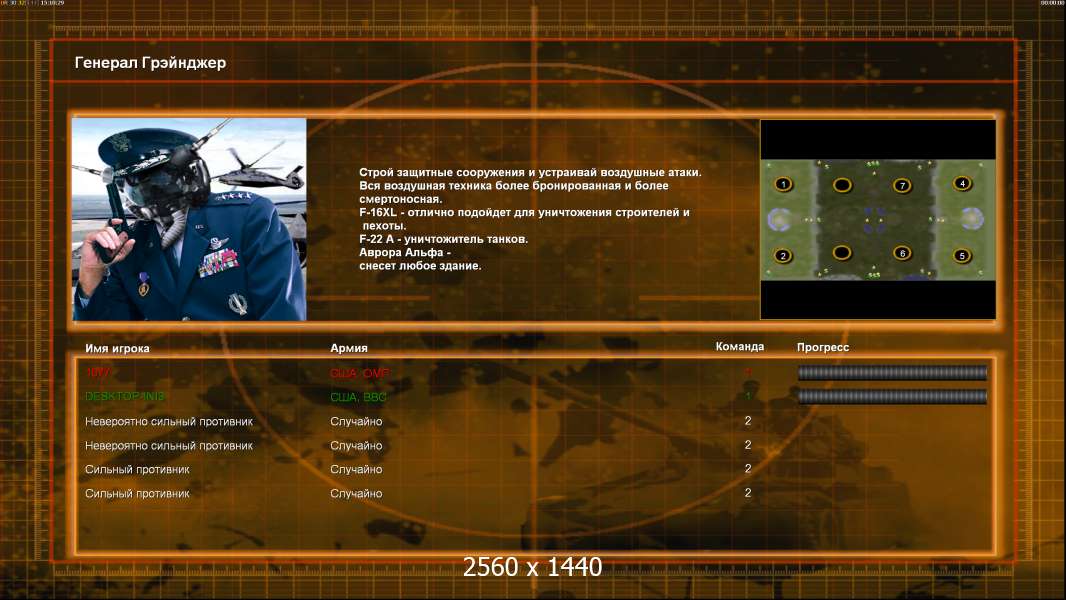Screen dimensions: 1066x600
Task: Click the 'Прогресс' column header
Action: click(823, 347)
